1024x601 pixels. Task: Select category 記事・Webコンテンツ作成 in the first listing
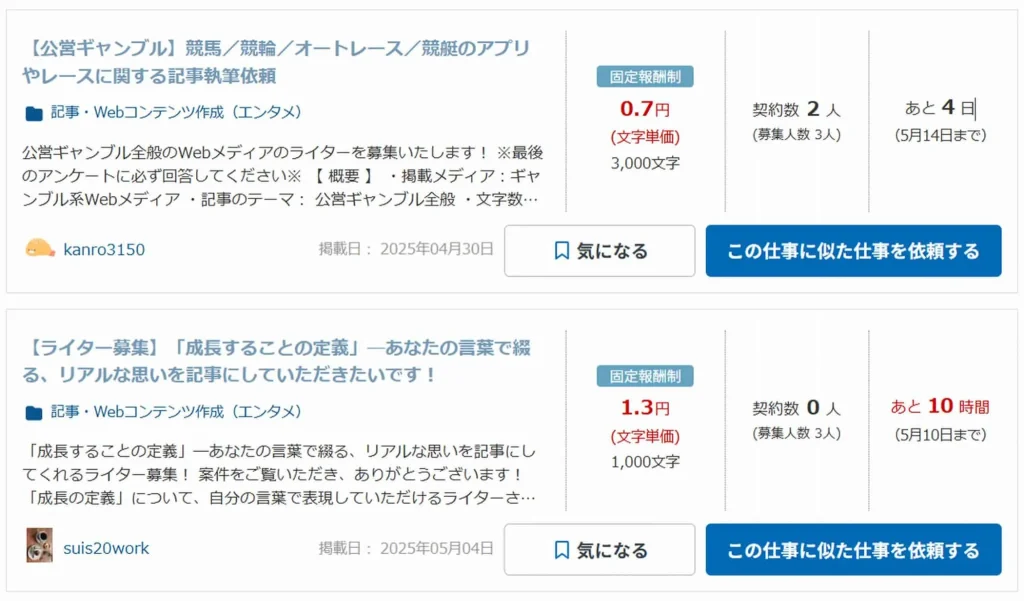click(x=176, y=112)
